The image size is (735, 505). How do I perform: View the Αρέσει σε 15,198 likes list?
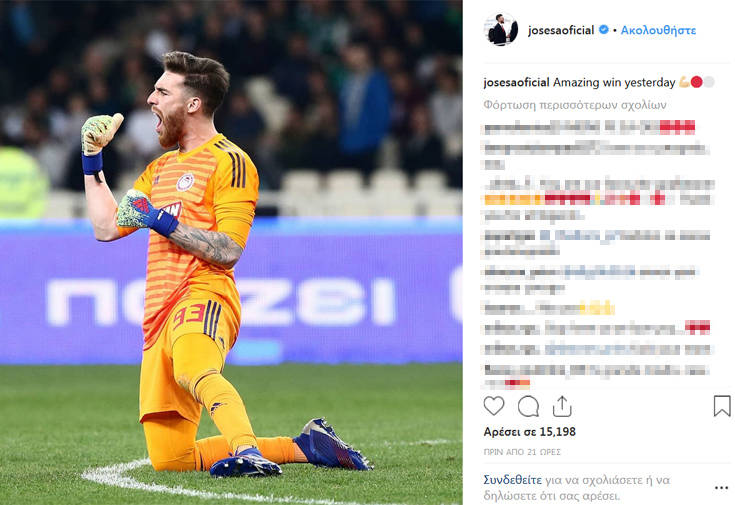(529, 432)
